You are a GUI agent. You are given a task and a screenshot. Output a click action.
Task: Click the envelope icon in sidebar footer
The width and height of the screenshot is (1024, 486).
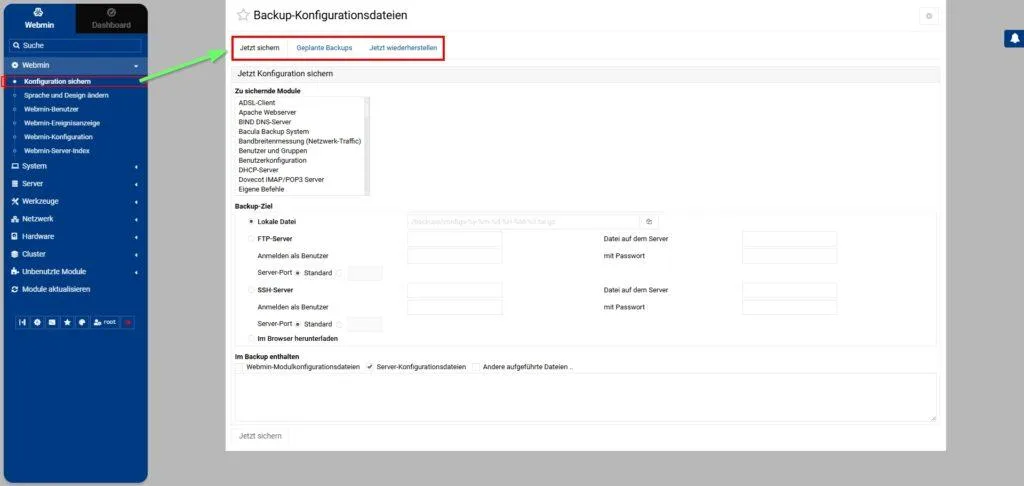(52, 322)
